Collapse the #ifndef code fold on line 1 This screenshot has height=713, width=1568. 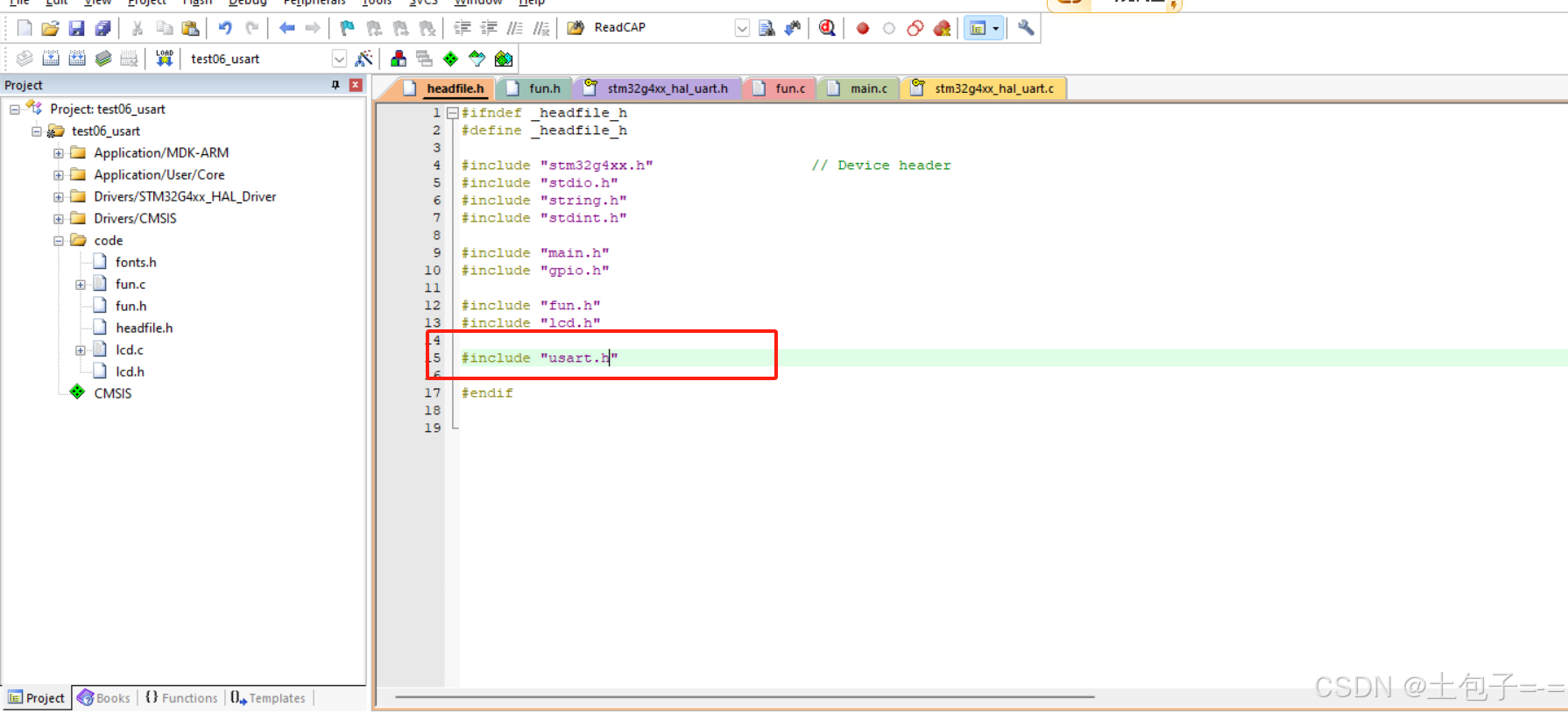coord(452,113)
